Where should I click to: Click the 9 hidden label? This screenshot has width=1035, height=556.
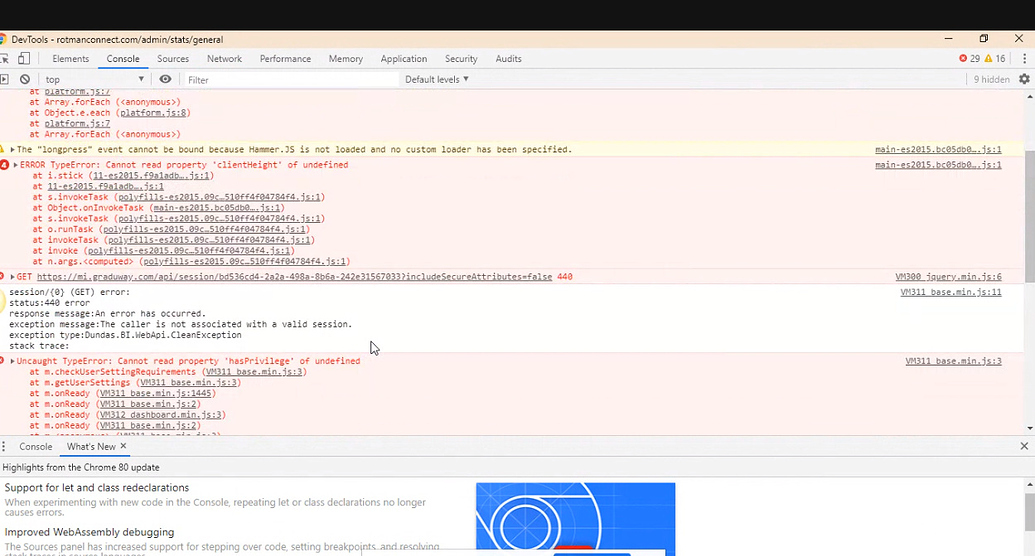coord(991,79)
